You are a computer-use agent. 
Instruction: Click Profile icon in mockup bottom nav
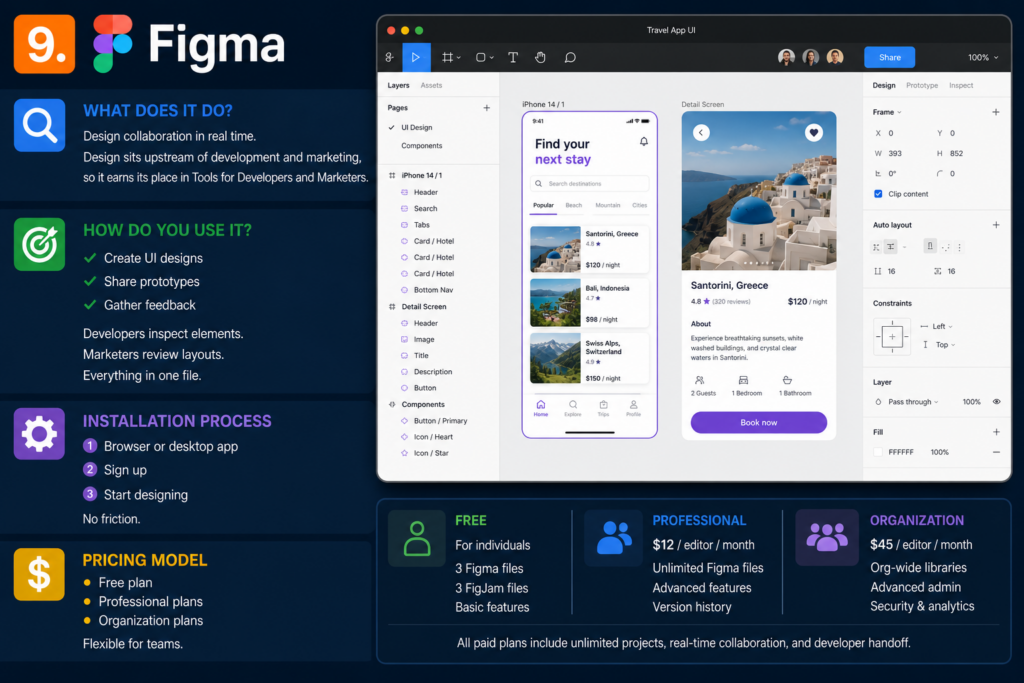[x=633, y=409]
